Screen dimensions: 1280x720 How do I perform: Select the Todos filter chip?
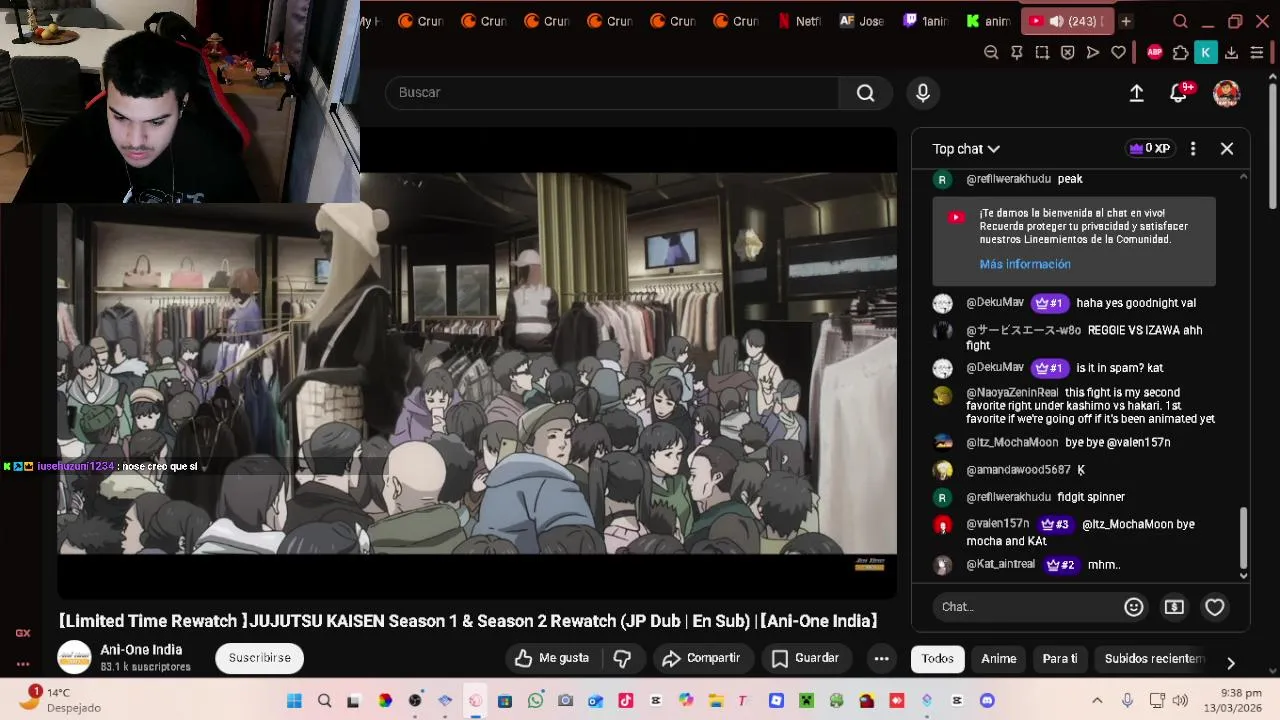(937, 659)
